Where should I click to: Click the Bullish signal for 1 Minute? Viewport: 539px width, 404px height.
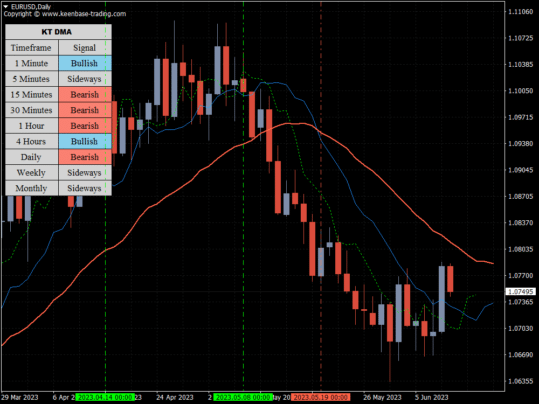(85, 63)
